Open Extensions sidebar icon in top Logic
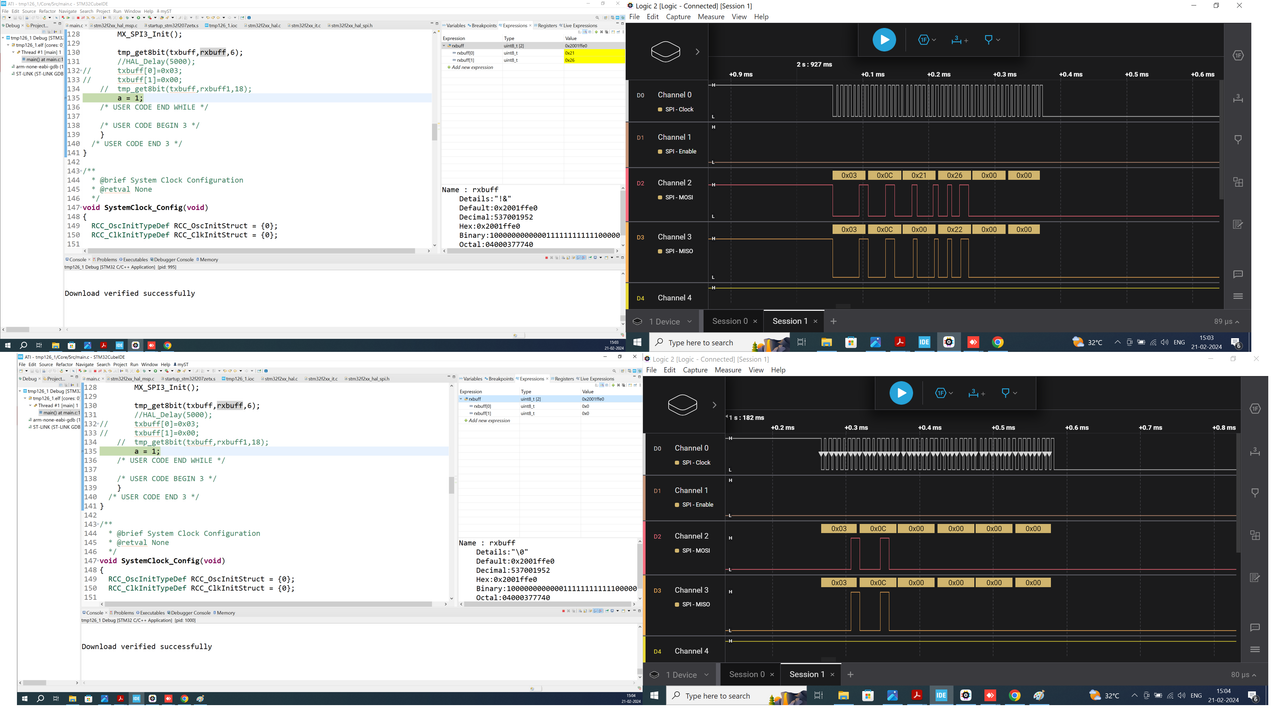The height and width of the screenshot is (722, 1280). coord(1238,183)
